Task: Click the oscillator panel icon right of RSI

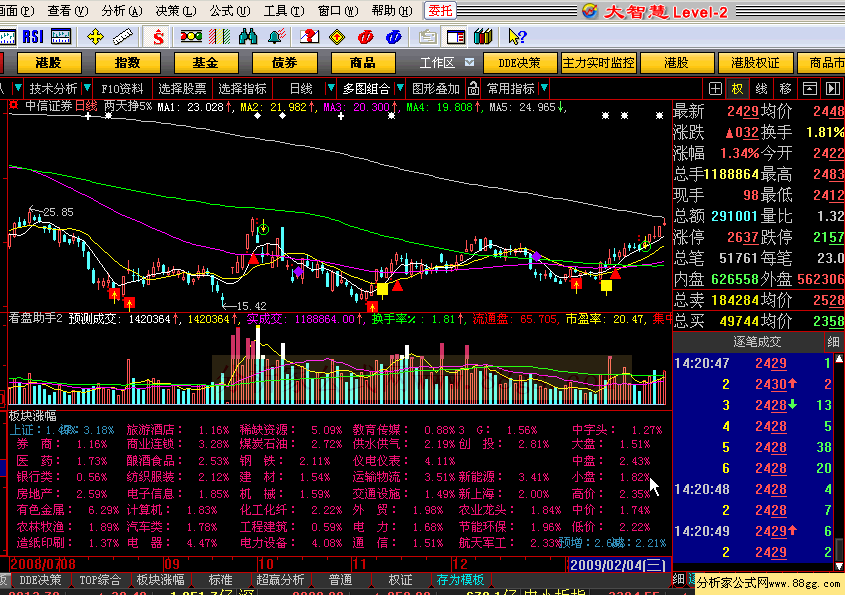Action: tap(60, 37)
